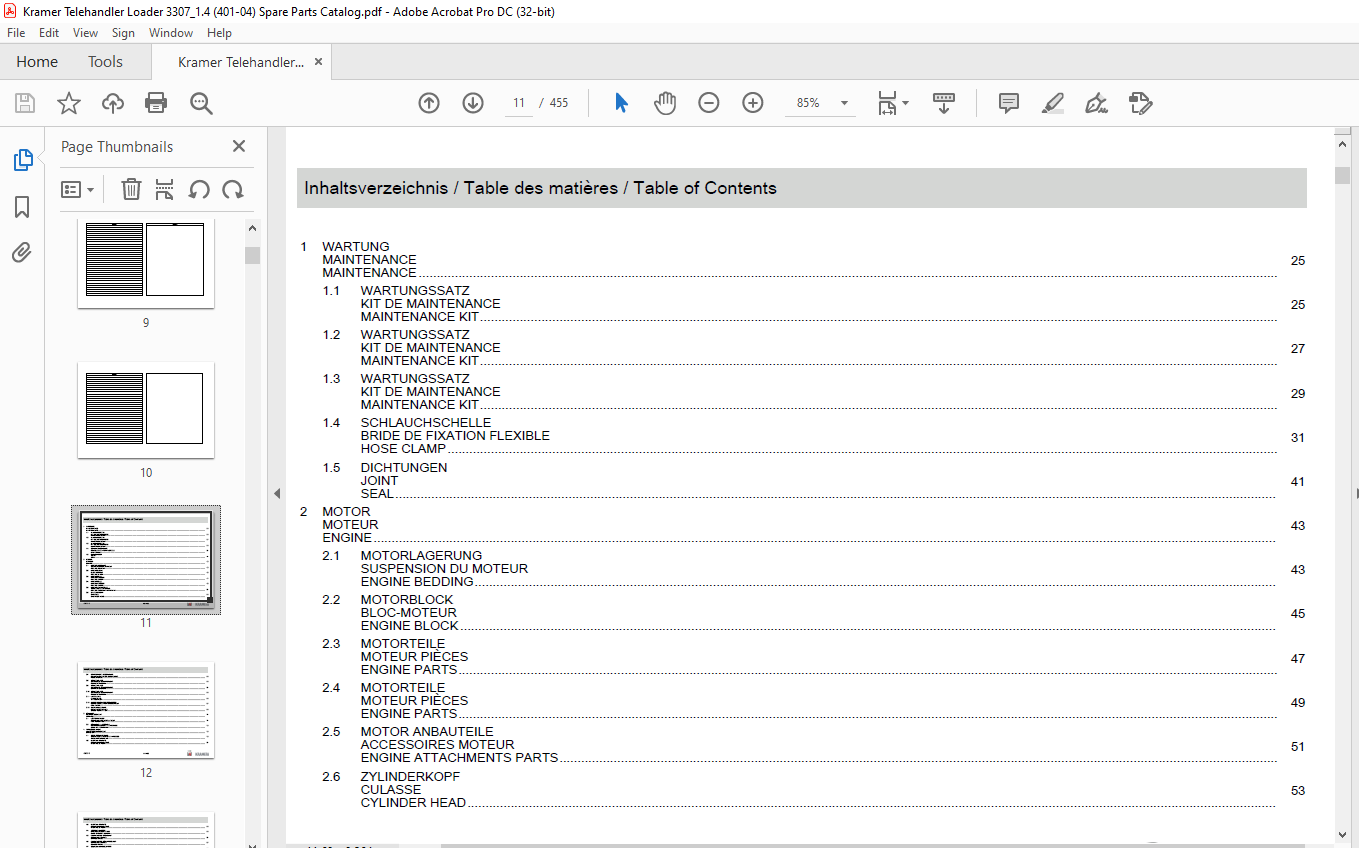Click the Save file icon
Screen dimensions: 1359x848
click(24, 103)
